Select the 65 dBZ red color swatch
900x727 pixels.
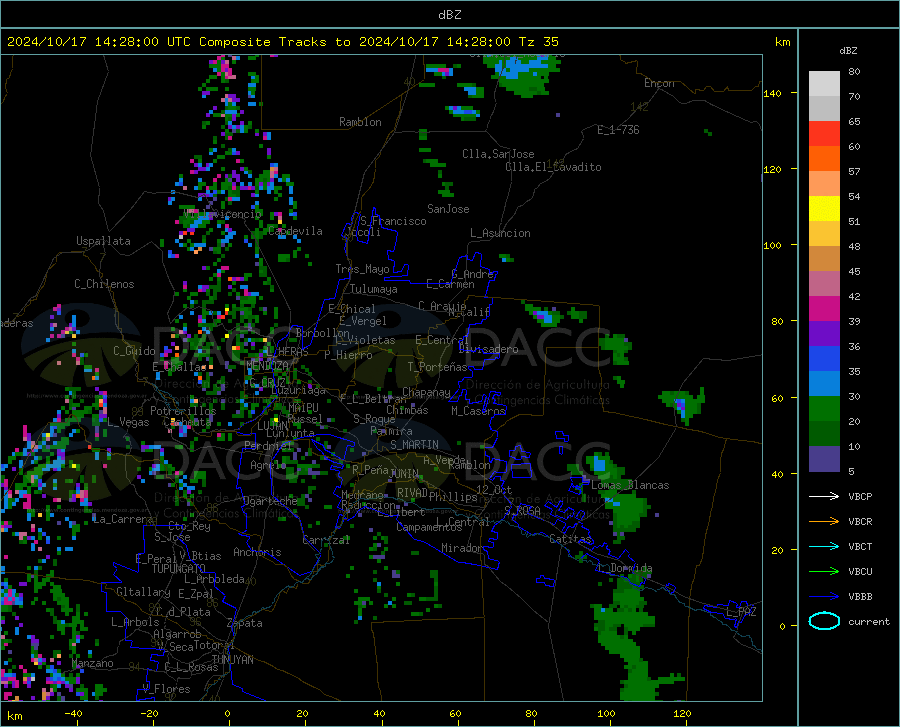coord(824,133)
